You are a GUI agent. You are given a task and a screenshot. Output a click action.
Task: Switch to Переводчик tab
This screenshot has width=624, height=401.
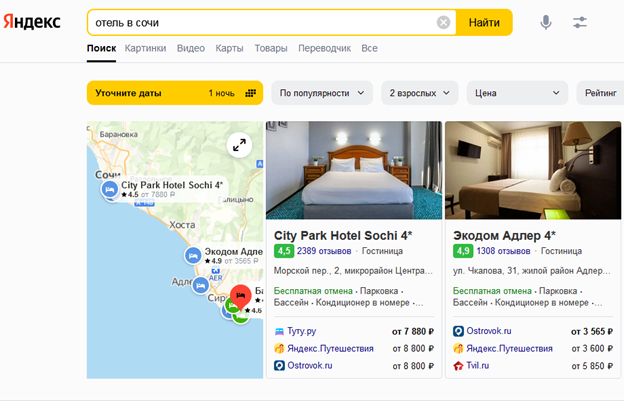(x=325, y=48)
